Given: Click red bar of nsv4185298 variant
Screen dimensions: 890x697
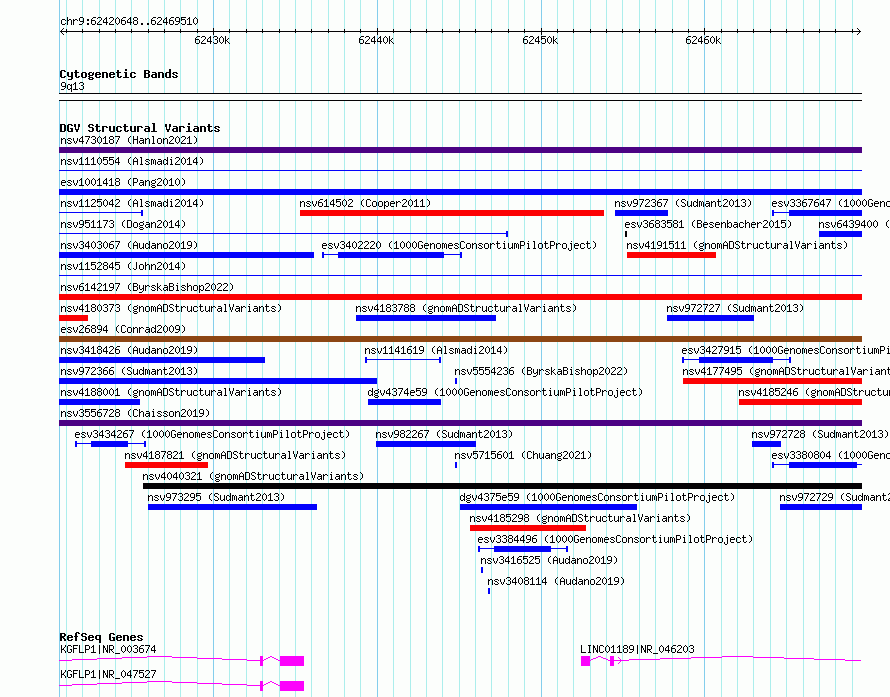Looking at the screenshot, I should pyautogui.click(x=528, y=528).
